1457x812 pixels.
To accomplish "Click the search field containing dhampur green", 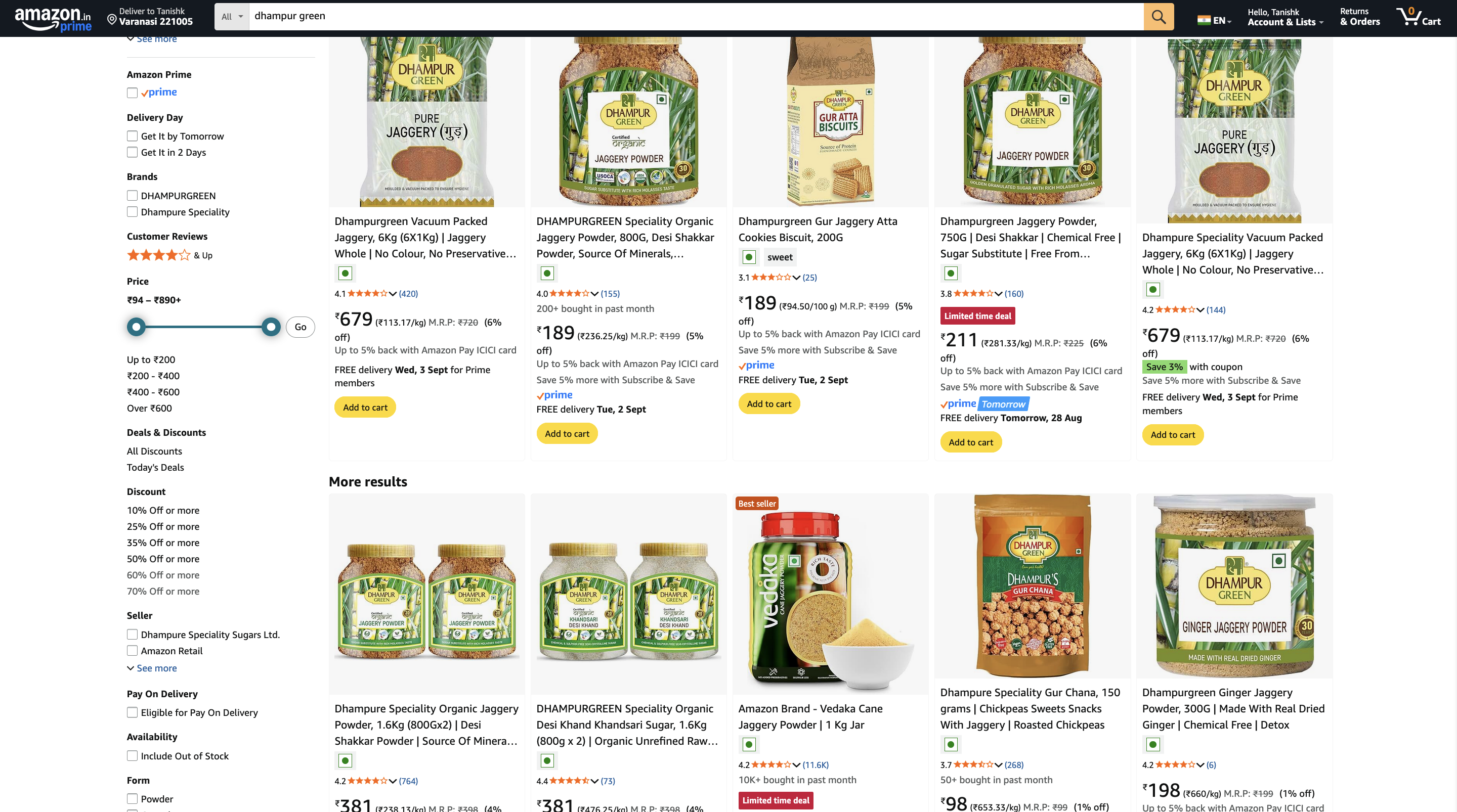I will point(696,16).
